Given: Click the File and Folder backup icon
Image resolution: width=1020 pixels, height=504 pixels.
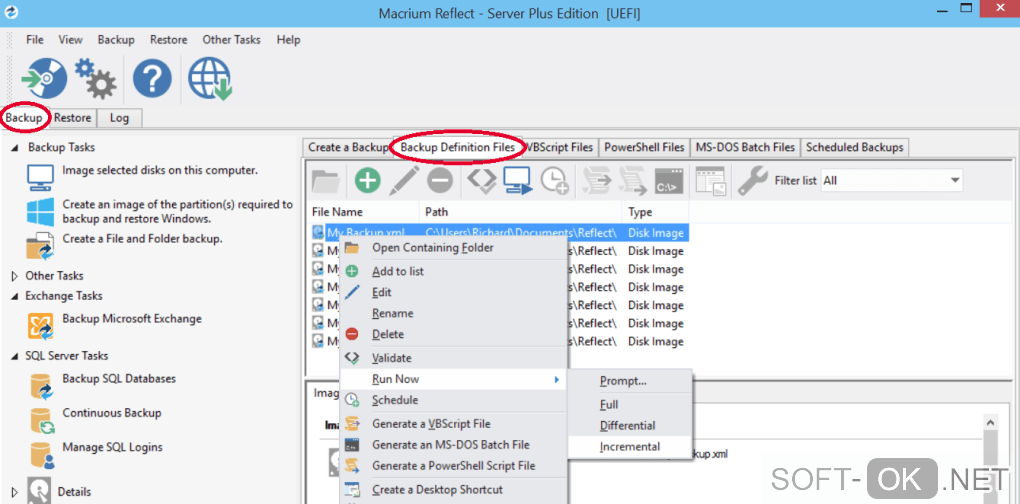Looking at the screenshot, I should (40, 246).
